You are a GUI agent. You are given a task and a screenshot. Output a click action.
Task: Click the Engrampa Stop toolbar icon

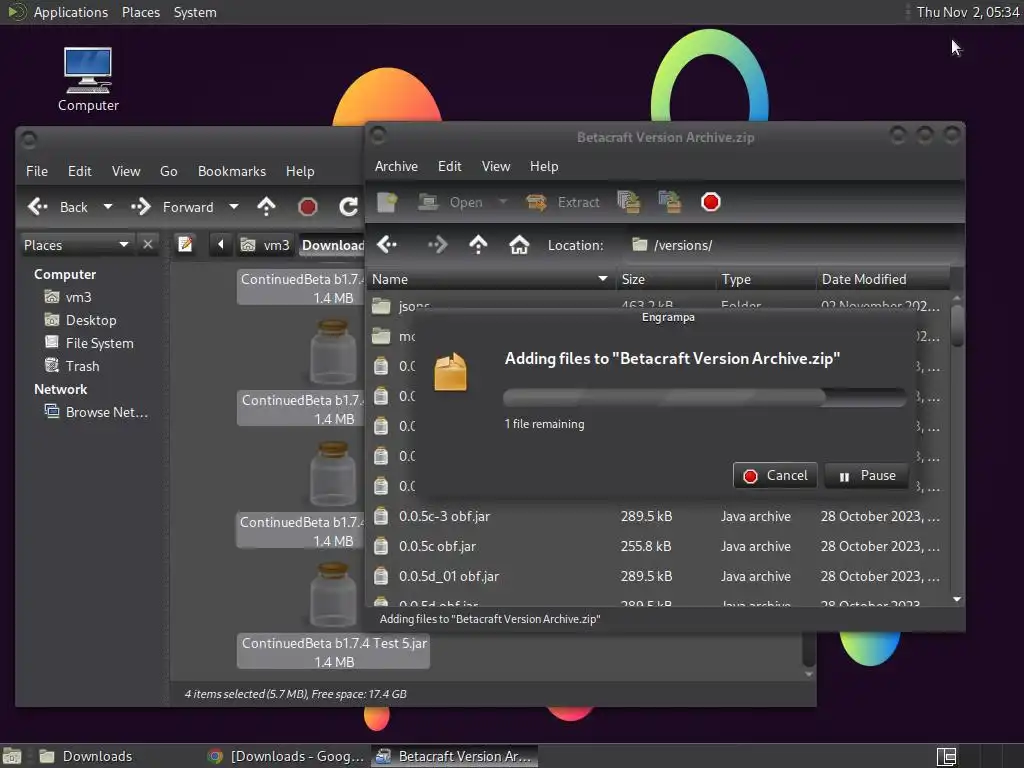pyautogui.click(x=711, y=202)
